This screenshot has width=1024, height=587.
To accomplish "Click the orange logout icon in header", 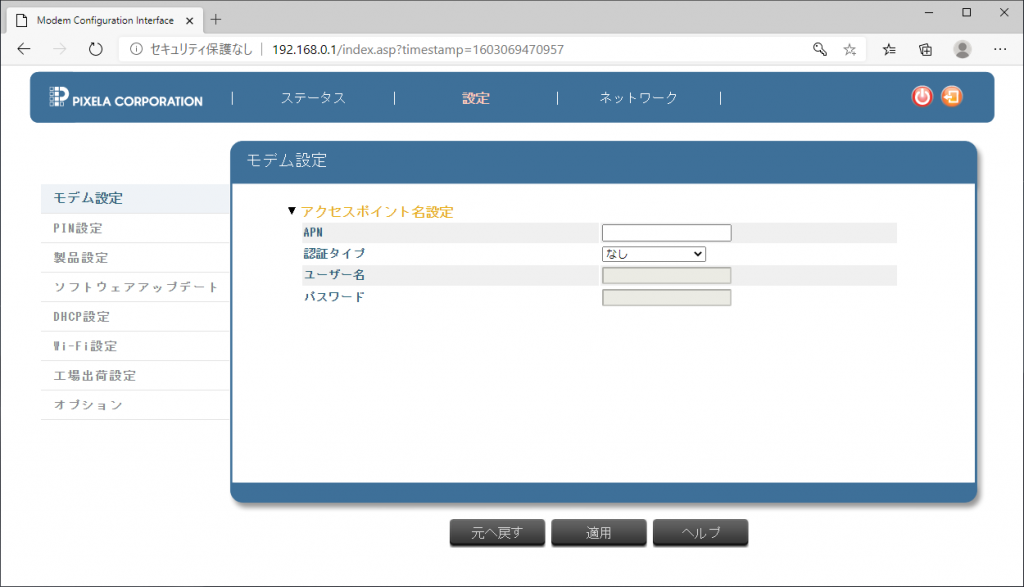I will click(x=952, y=97).
